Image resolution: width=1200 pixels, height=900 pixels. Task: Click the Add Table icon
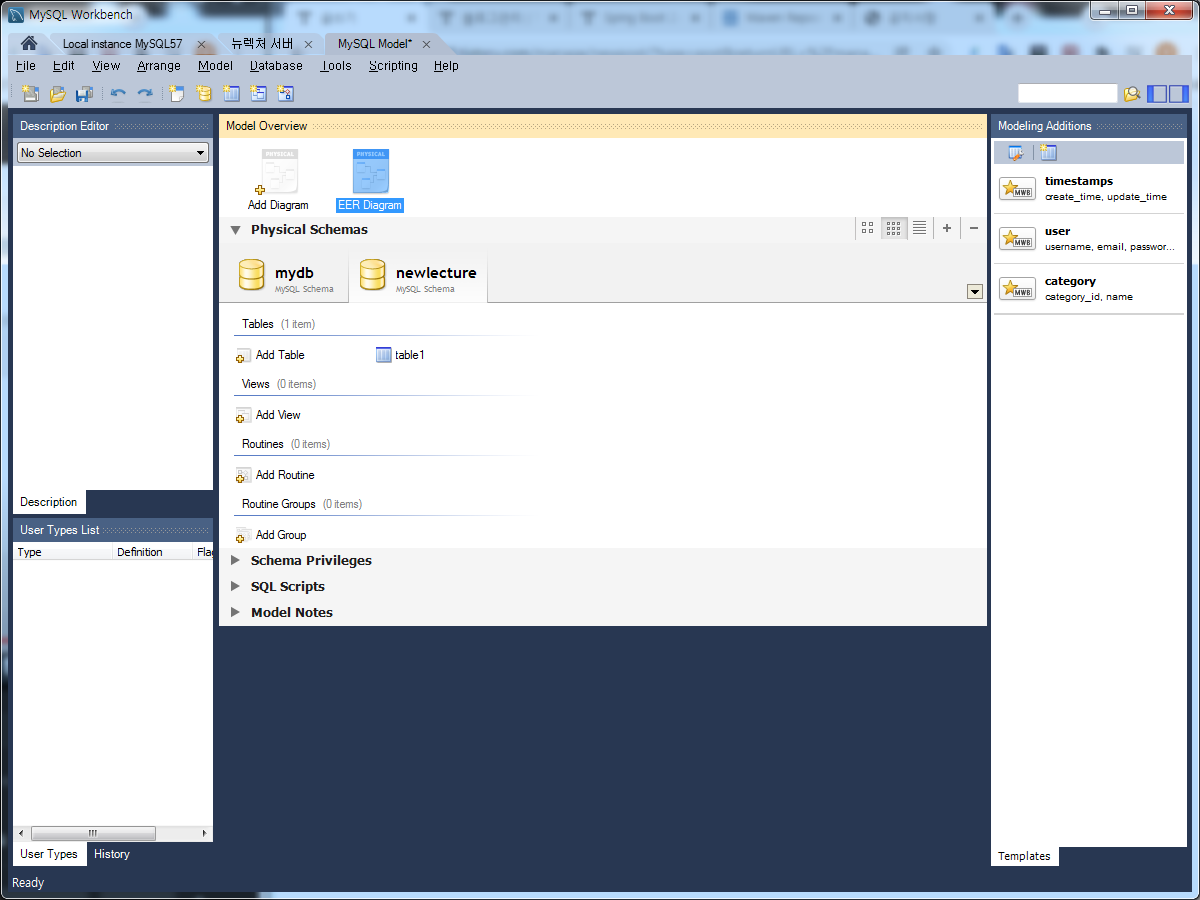click(x=243, y=355)
